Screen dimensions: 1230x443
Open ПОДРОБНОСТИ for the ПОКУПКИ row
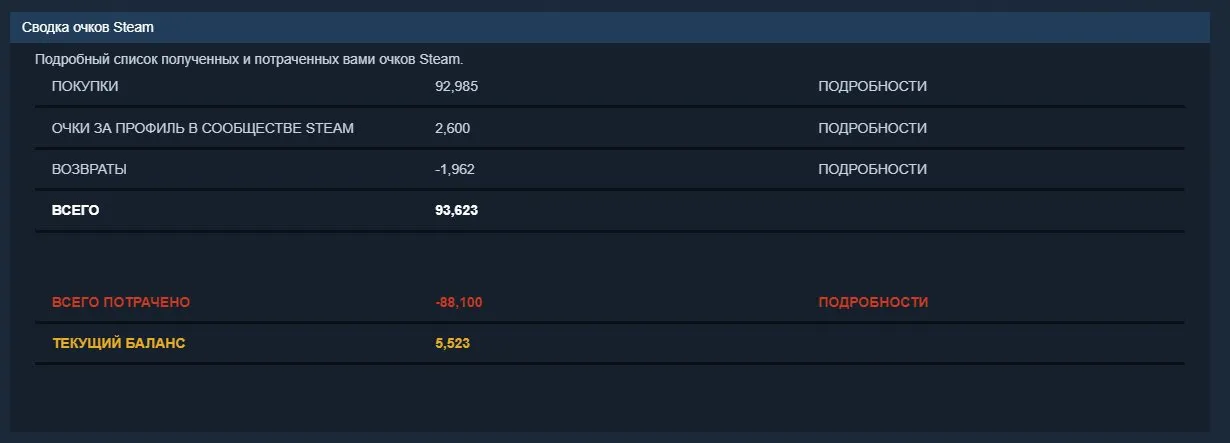coord(872,86)
